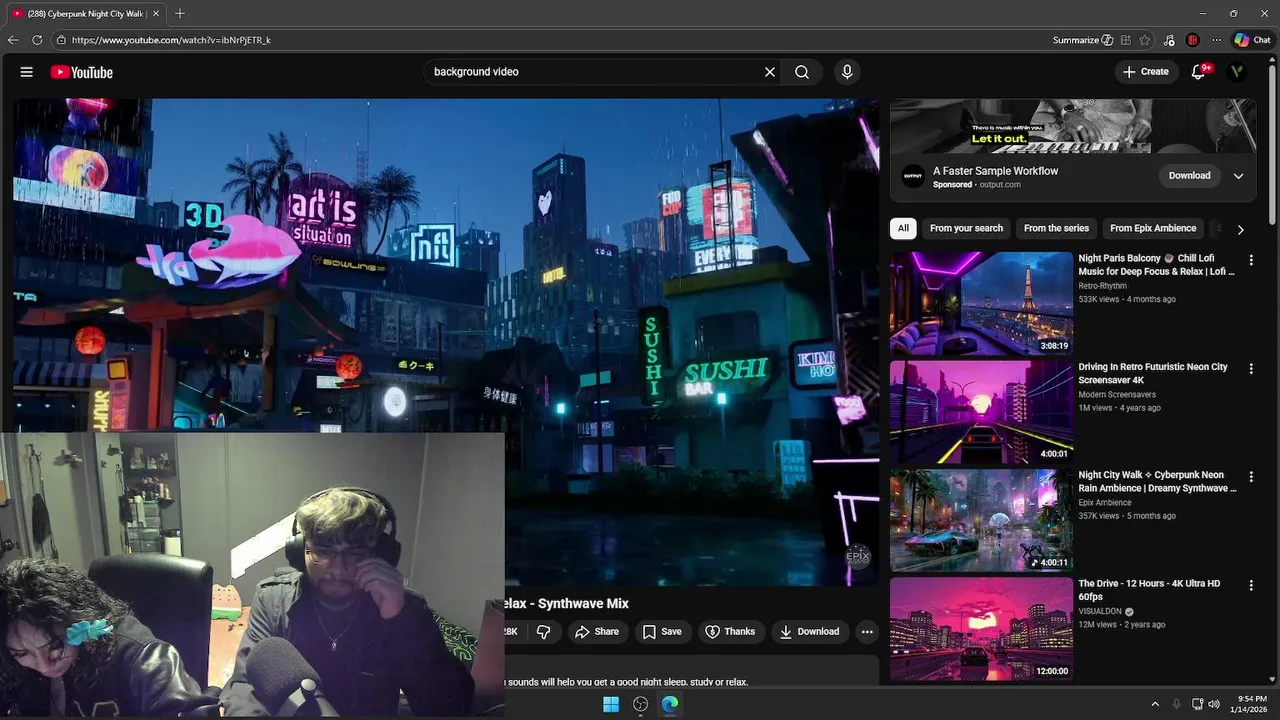Switch to Microsoft Edge in taskbar

click(x=670, y=704)
